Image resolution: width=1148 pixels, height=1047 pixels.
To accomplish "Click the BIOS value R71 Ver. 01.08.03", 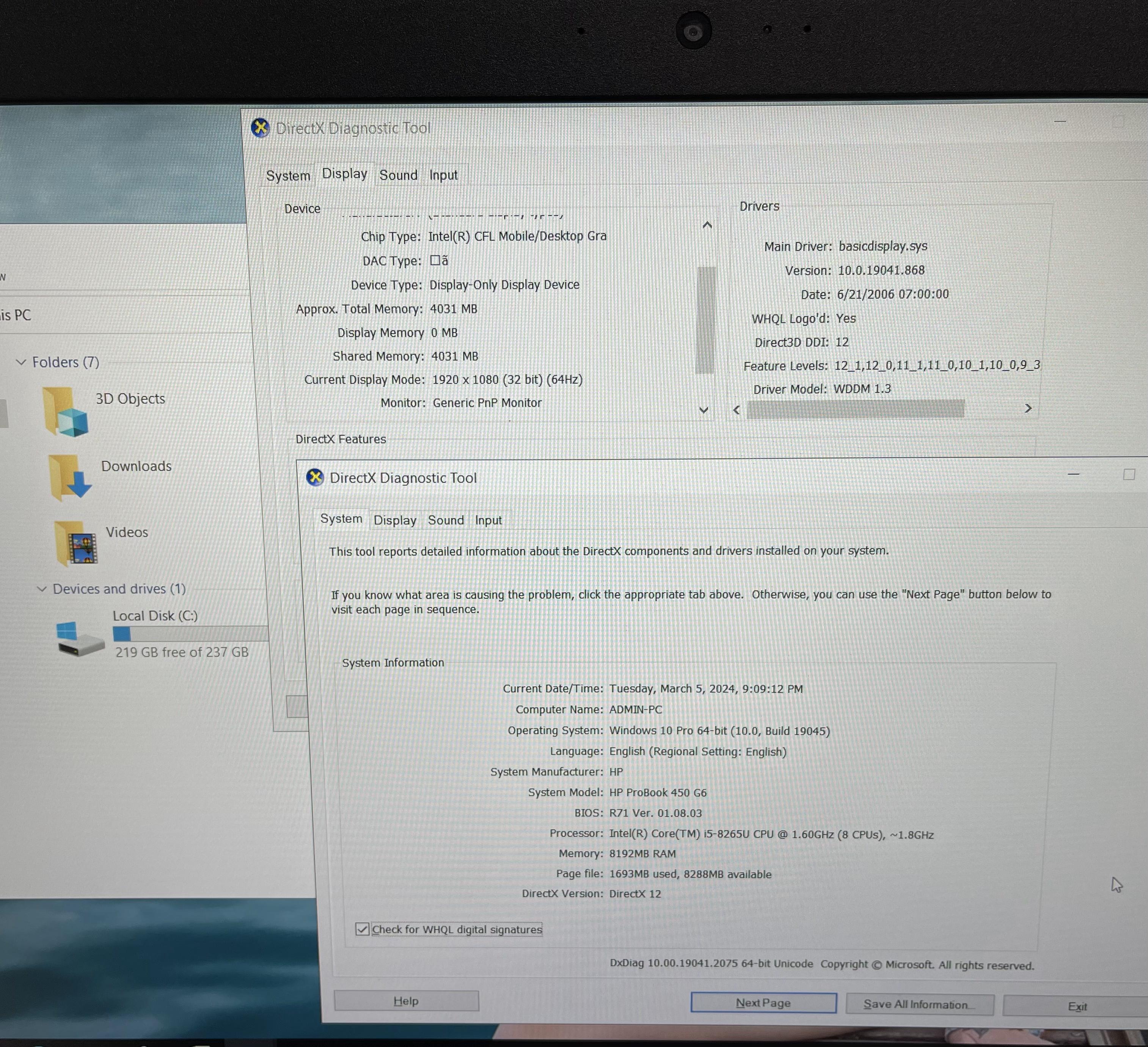I will point(655,813).
